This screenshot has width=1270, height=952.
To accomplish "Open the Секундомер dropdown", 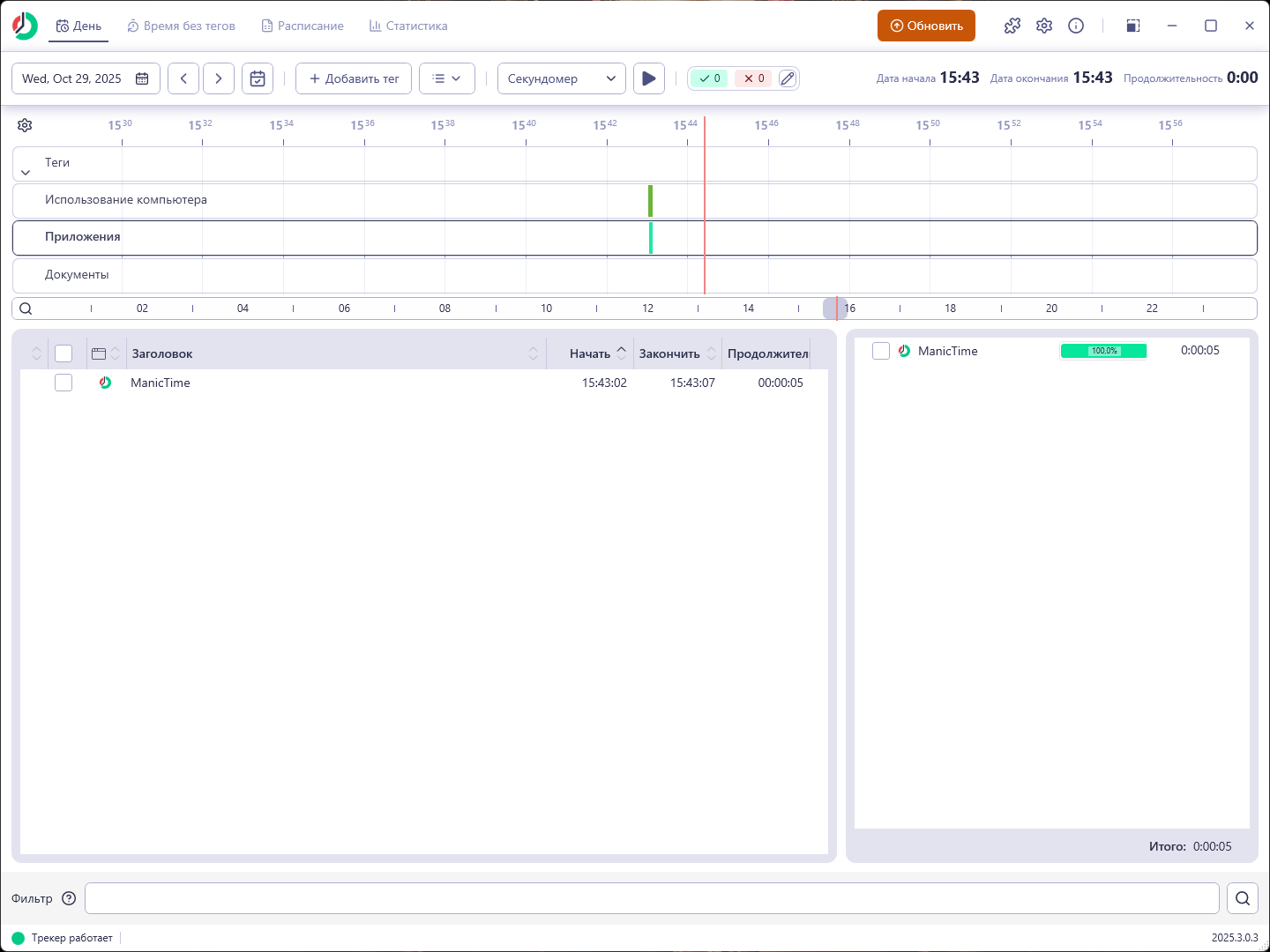I will click(x=562, y=78).
